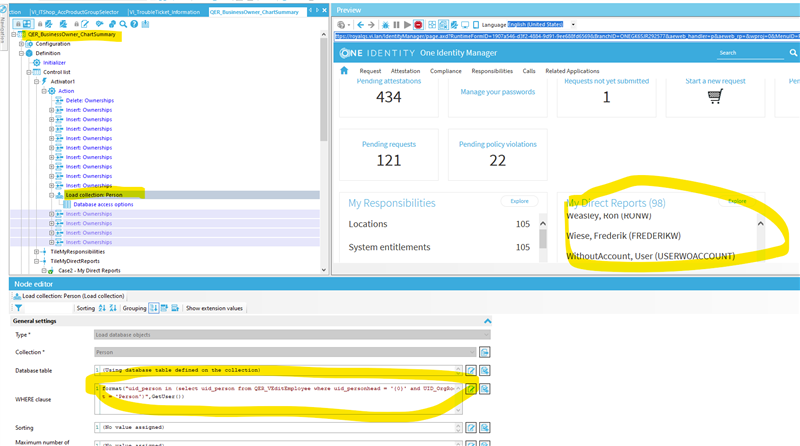Screen dimensions: 800x446
Task: Click the sort descending icon in Node editor
Action: click(x=113, y=308)
